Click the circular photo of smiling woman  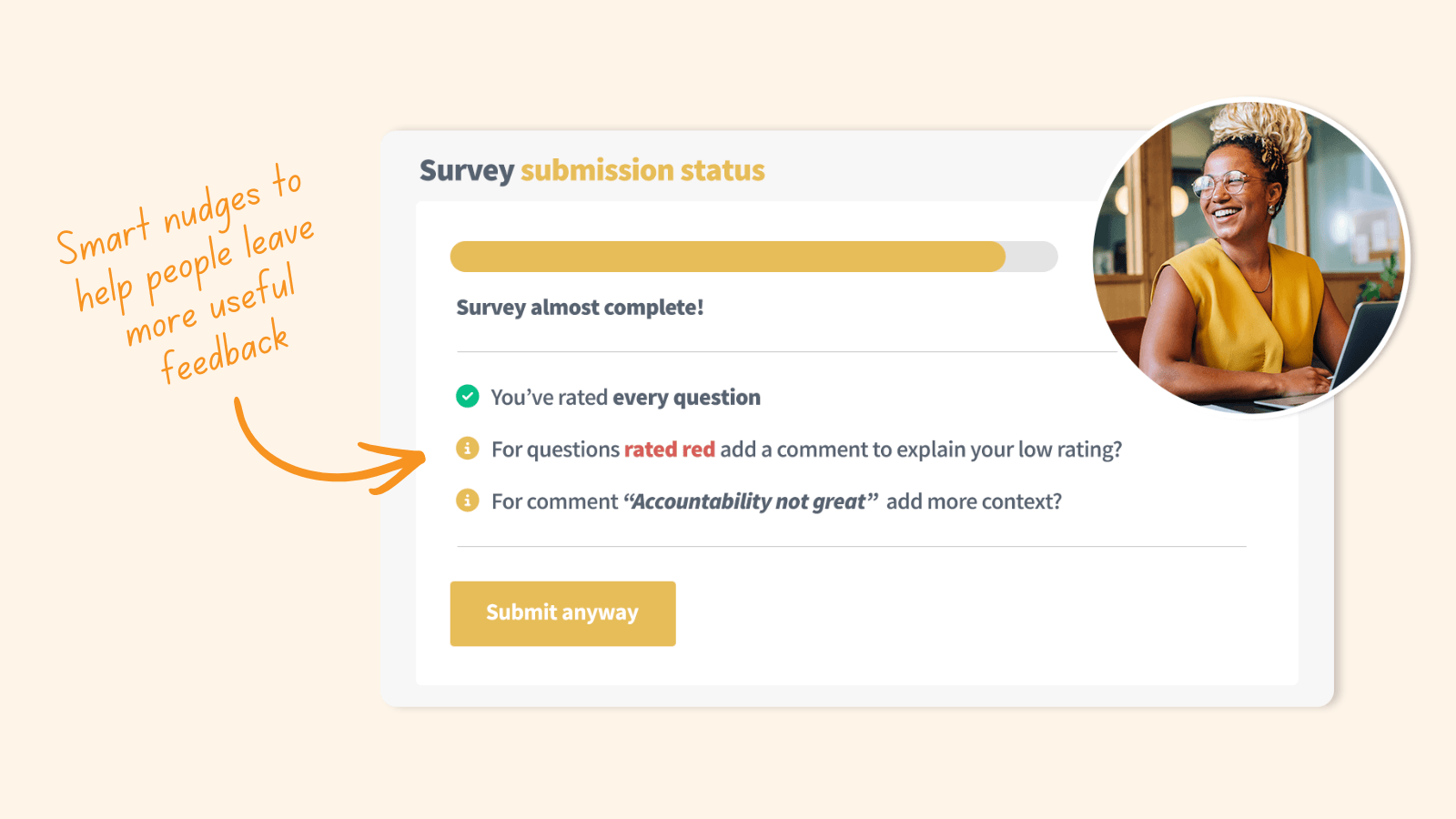coord(1249,257)
